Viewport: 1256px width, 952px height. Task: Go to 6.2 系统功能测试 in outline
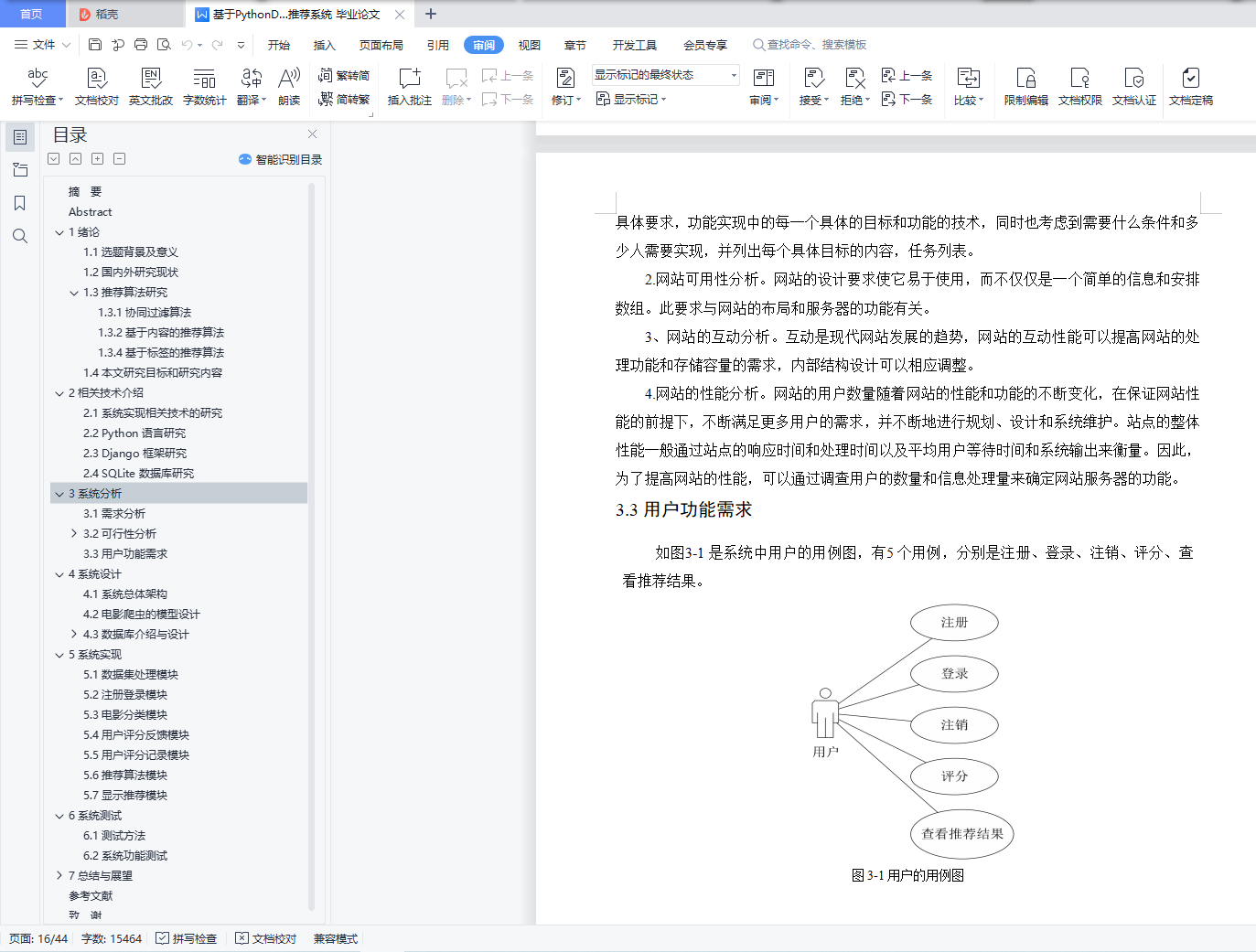click(x=125, y=856)
